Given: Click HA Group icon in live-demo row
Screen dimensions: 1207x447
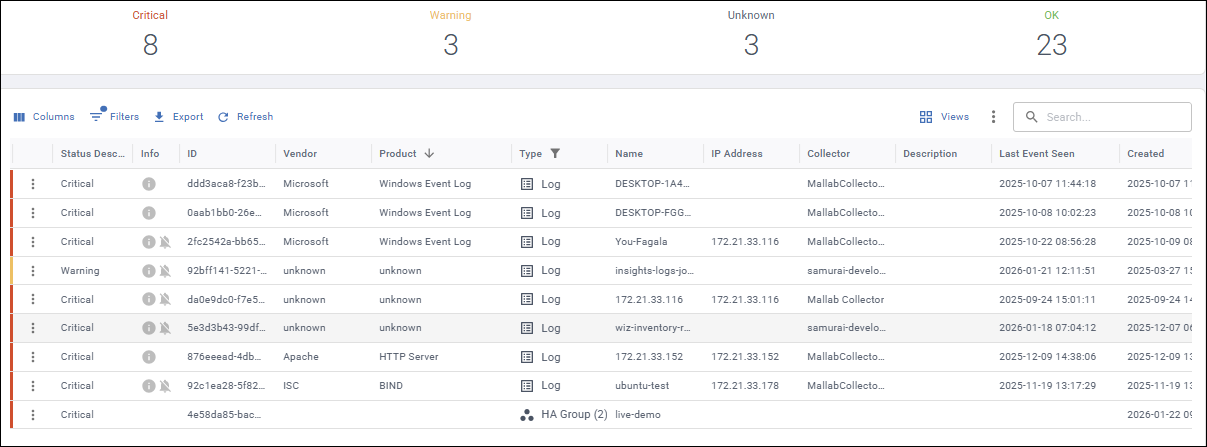Looking at the screenshot, I should coord(527,415).
